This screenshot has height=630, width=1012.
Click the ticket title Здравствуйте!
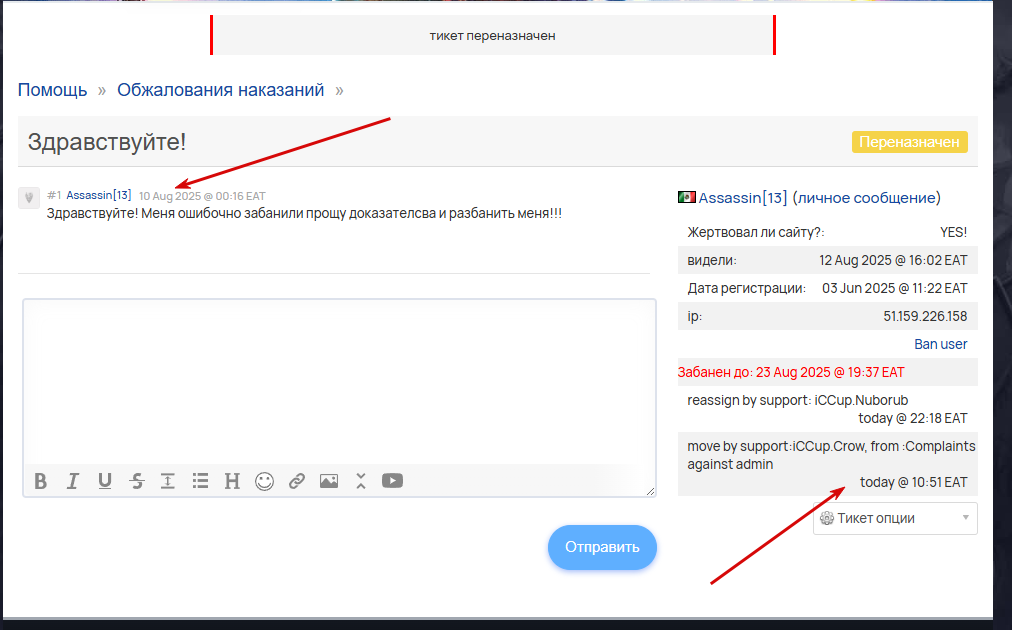pos(107,141)
